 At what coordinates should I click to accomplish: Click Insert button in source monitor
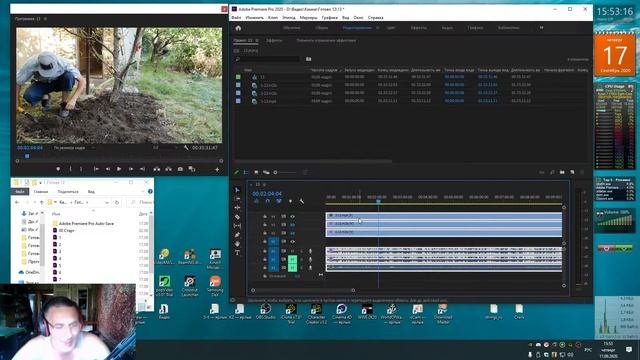coord(157,169)
